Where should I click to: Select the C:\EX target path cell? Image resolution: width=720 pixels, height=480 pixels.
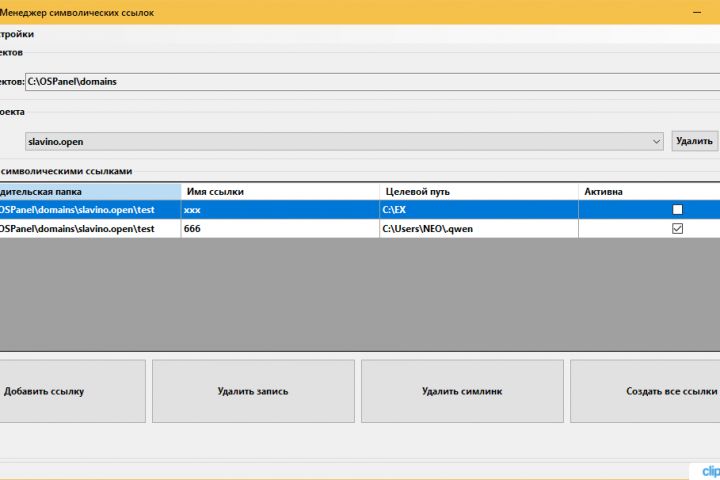pos(479,209)
